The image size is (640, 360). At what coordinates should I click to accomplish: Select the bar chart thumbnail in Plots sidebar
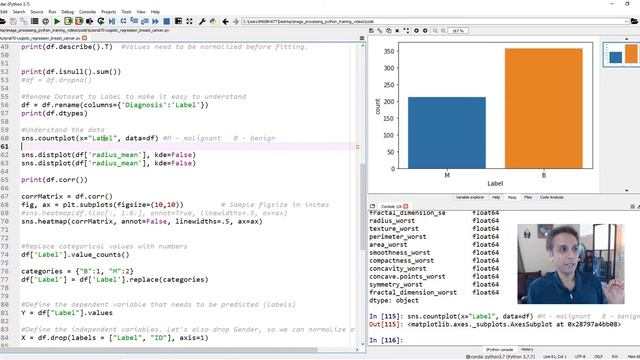[621, 54]
